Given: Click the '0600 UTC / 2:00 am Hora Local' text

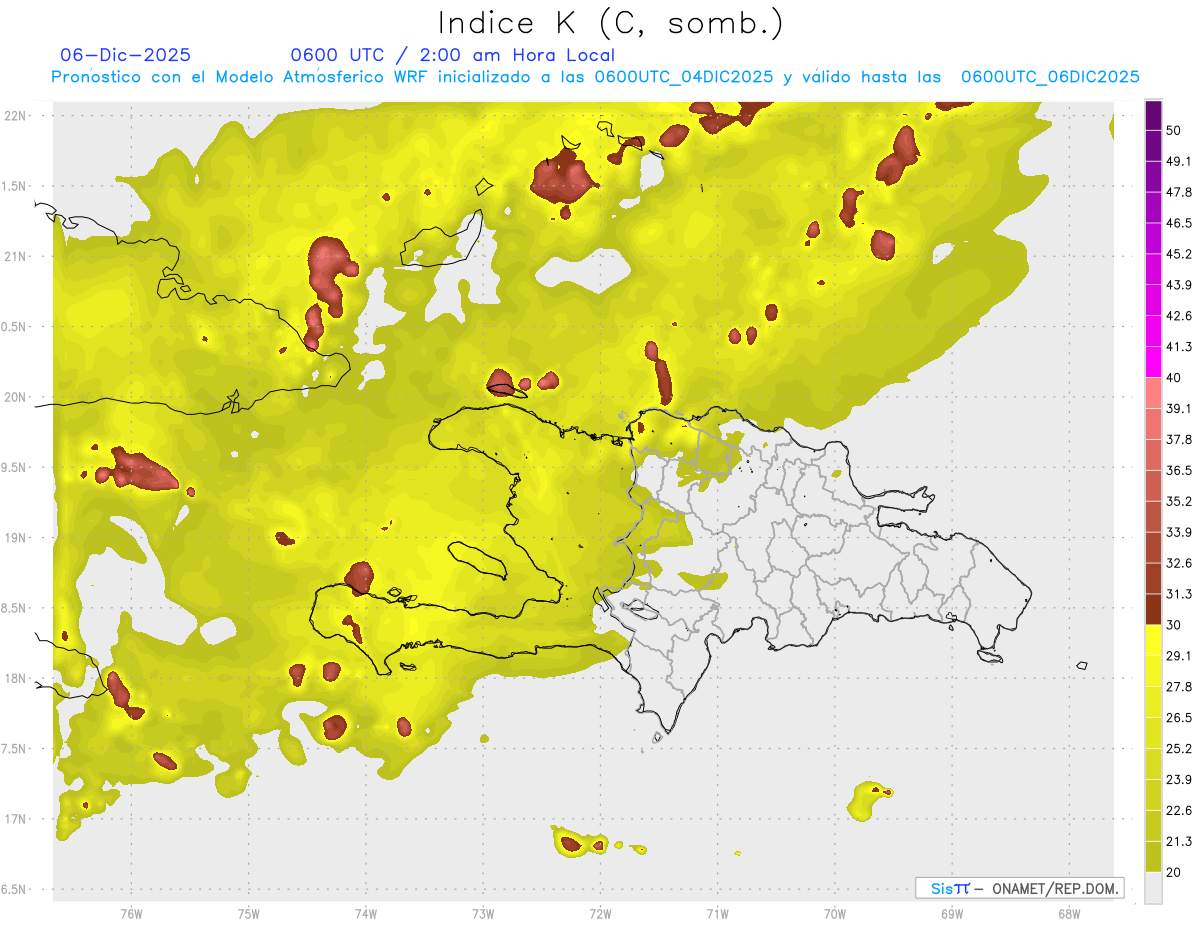Looking at the screenshot, I should pyautogui.click(x=452, y=55).
